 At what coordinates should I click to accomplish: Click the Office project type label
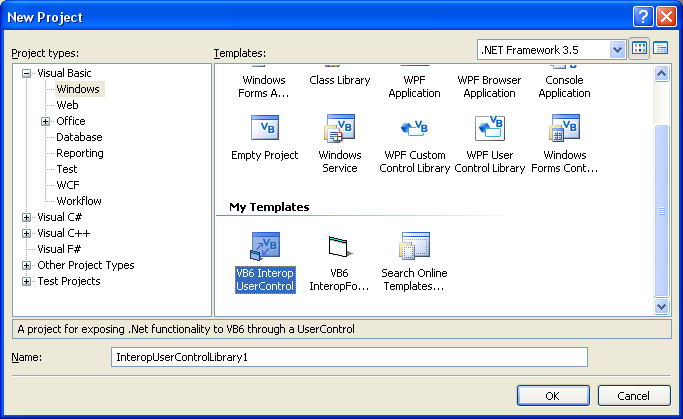[x=71, y=121]
